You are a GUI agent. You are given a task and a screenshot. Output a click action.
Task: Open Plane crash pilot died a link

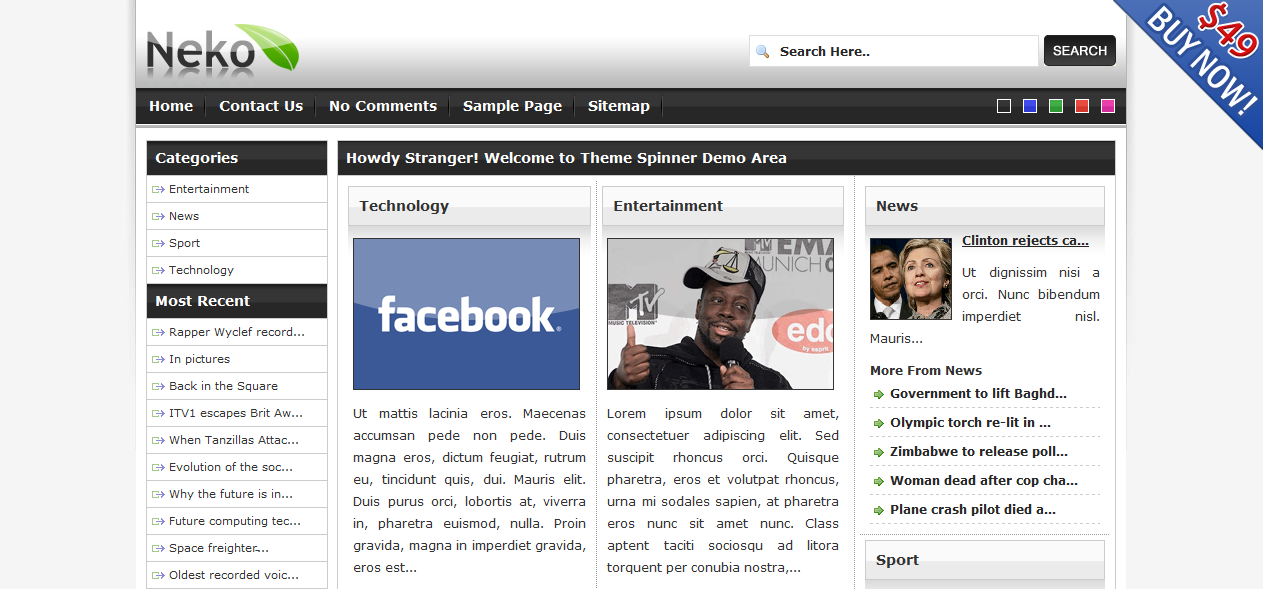click(973, 510)
